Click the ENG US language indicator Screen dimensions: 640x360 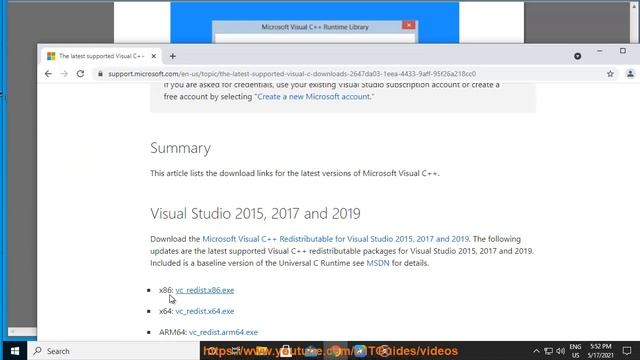[x=576, y=351]
